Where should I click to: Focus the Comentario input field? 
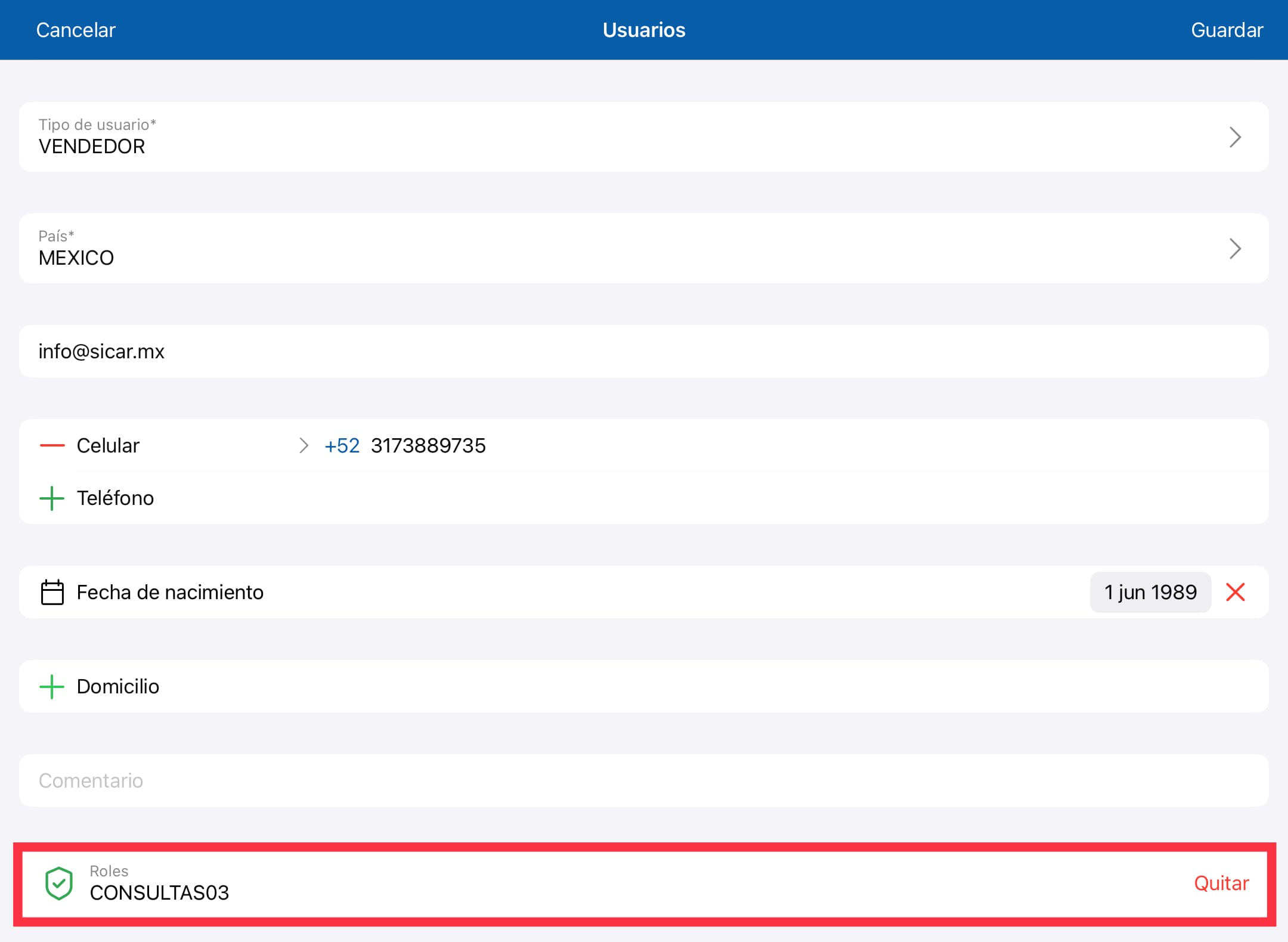(644, 780)
